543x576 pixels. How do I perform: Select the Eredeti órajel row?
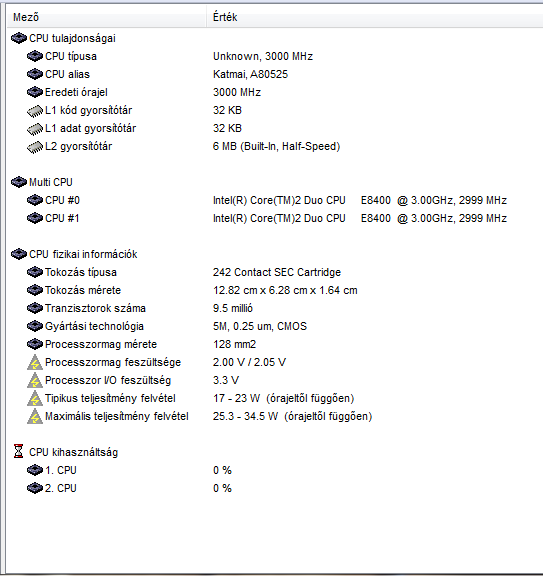point(275,92)
